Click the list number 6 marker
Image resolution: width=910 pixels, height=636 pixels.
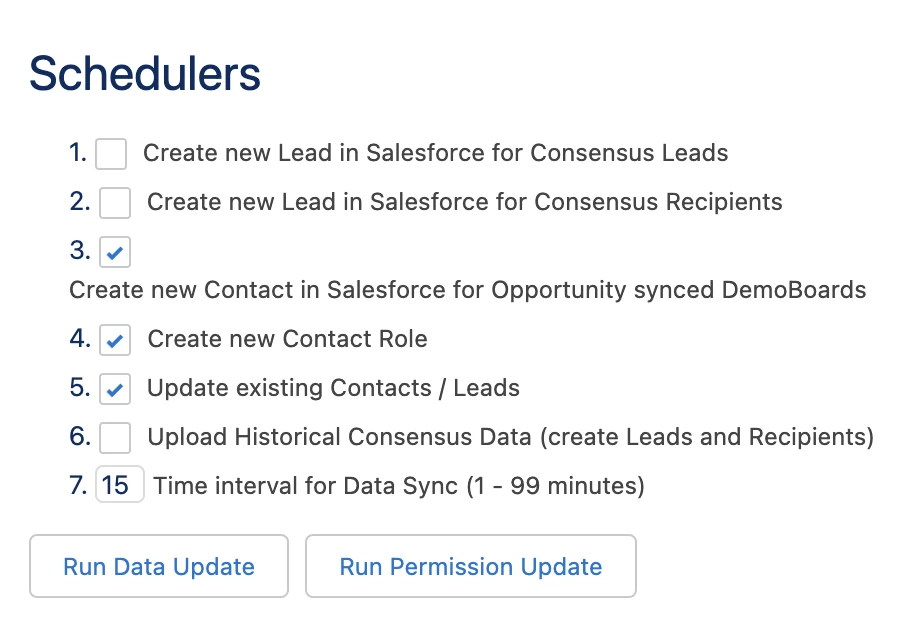coord(81,438)
